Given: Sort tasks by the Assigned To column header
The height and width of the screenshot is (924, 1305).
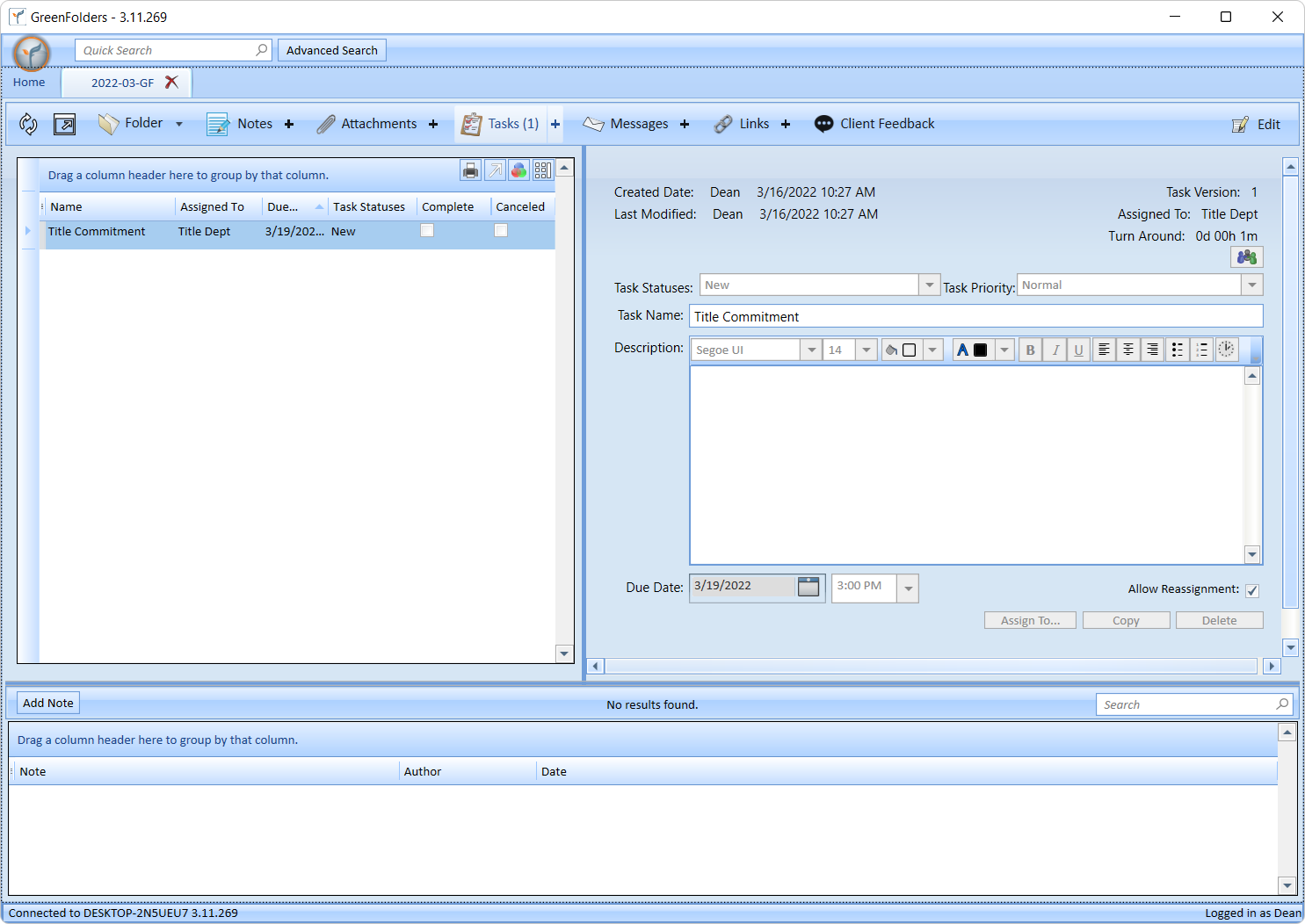Looking at the screenshot, I should click(218, 206).
